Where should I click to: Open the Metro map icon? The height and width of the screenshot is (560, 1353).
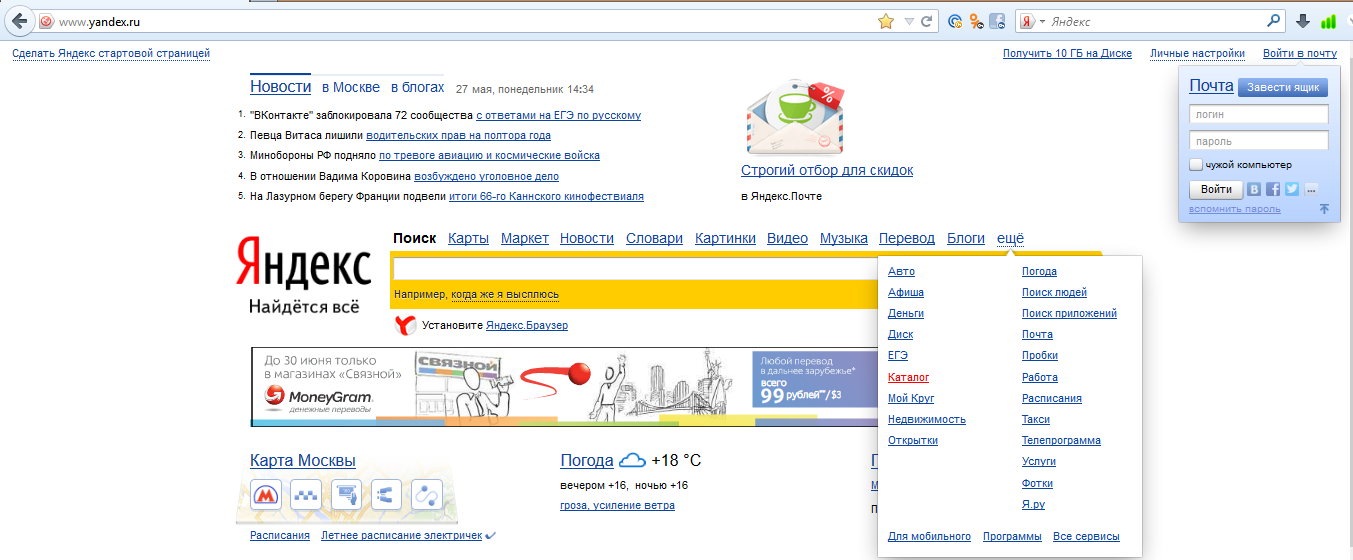point(266,494)
